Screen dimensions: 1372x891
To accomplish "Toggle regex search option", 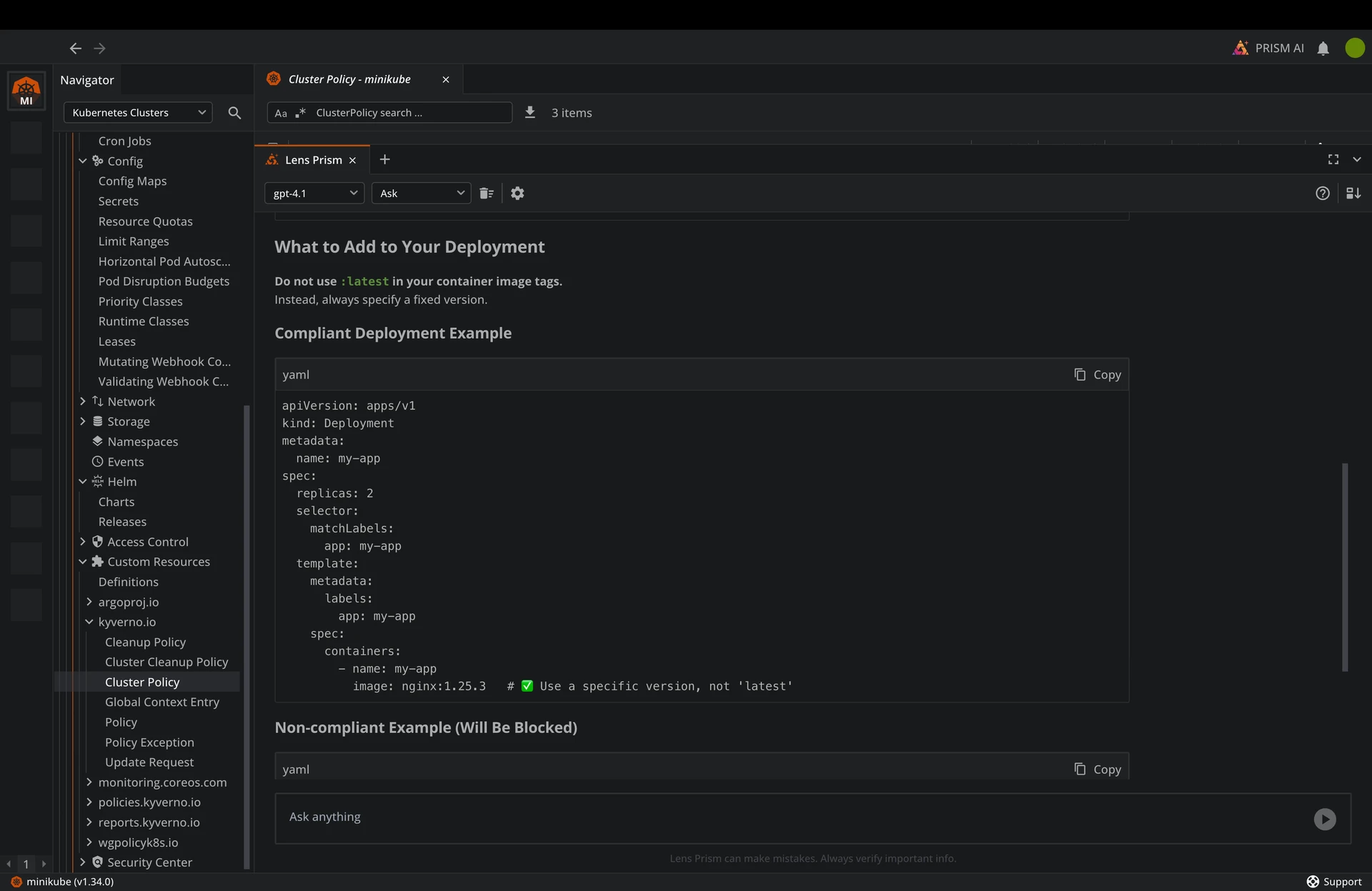I will (300, 113).
